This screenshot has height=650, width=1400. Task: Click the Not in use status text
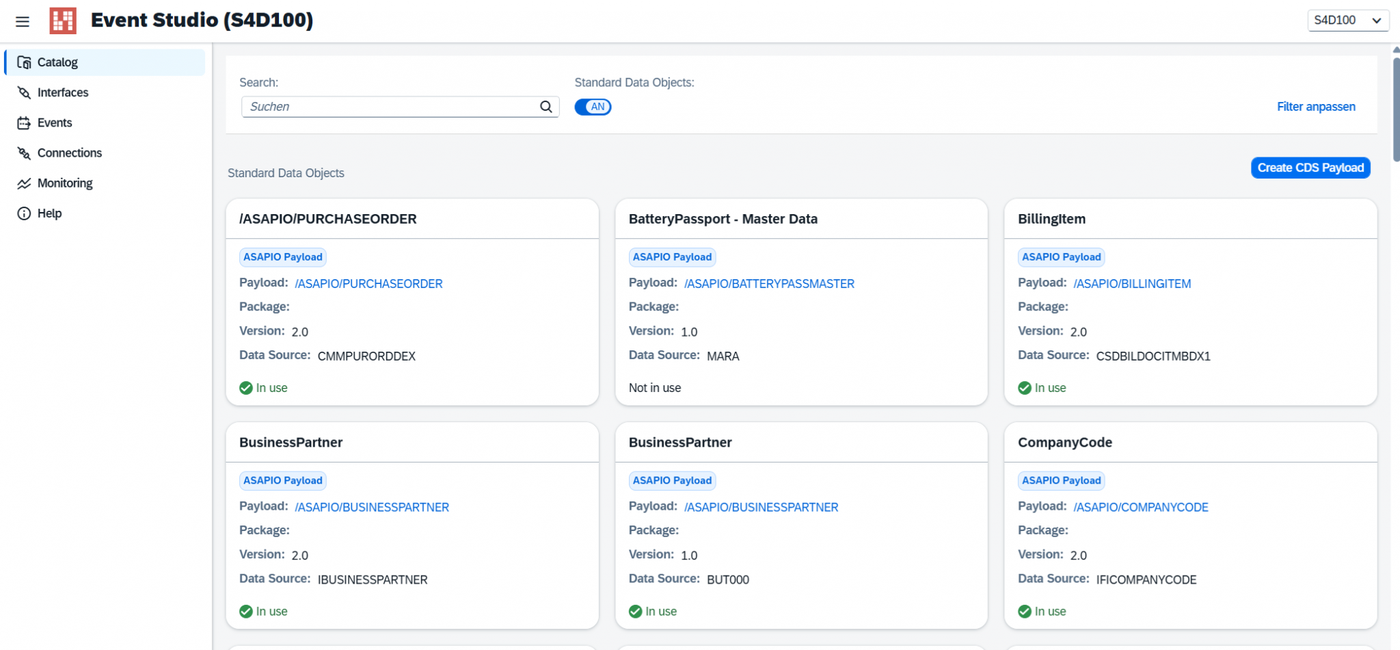655,388
